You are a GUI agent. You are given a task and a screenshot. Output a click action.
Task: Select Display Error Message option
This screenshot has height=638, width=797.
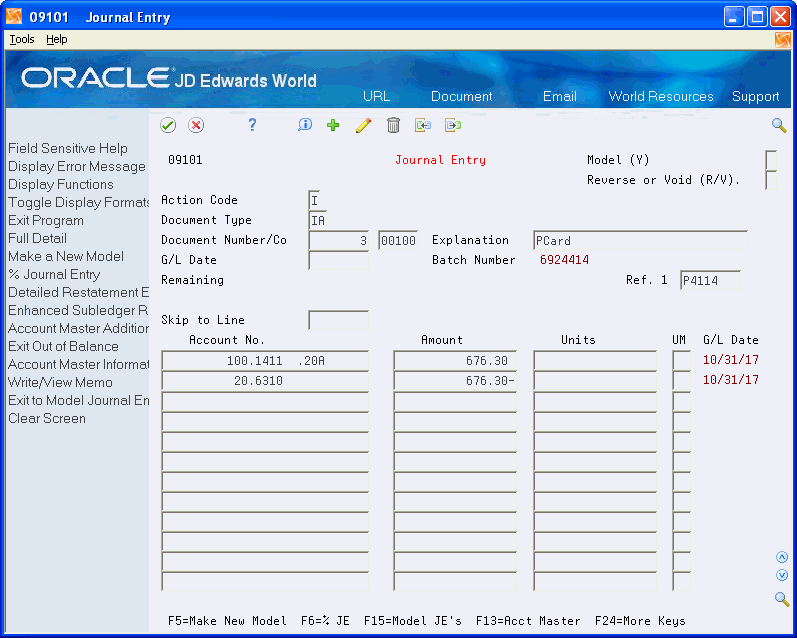77,166
